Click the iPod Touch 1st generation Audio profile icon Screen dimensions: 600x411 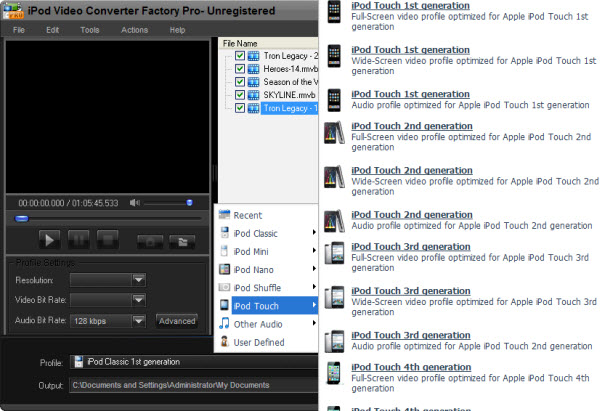[334, 100]
